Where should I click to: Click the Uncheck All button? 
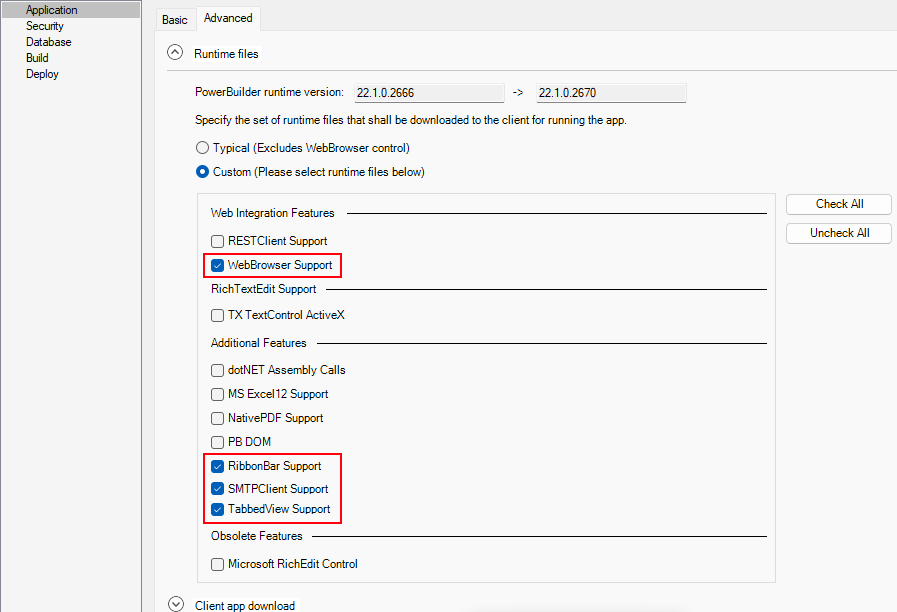839,233
